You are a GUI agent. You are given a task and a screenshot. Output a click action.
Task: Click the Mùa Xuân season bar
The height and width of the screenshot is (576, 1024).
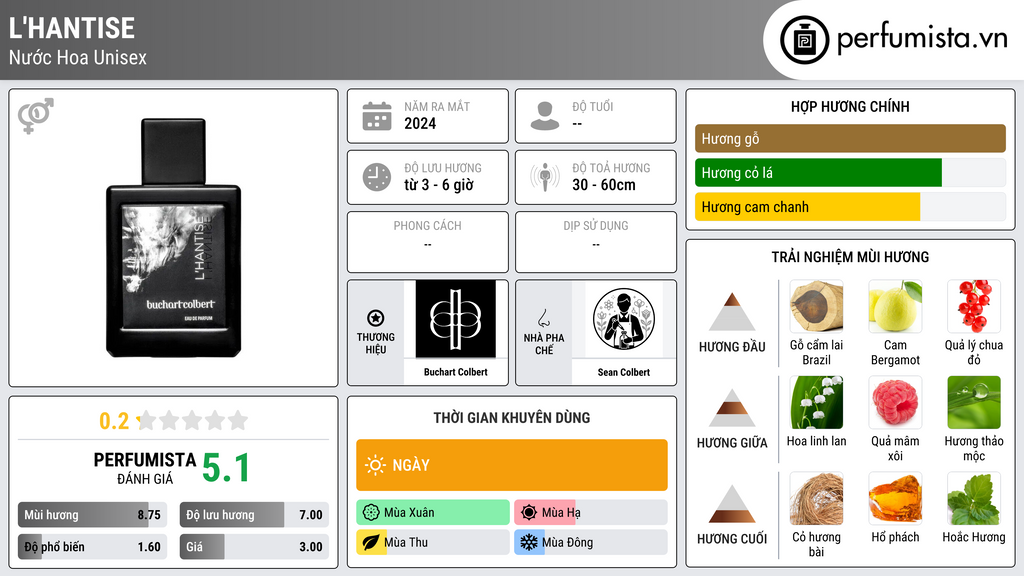click(x=433, y=512)
